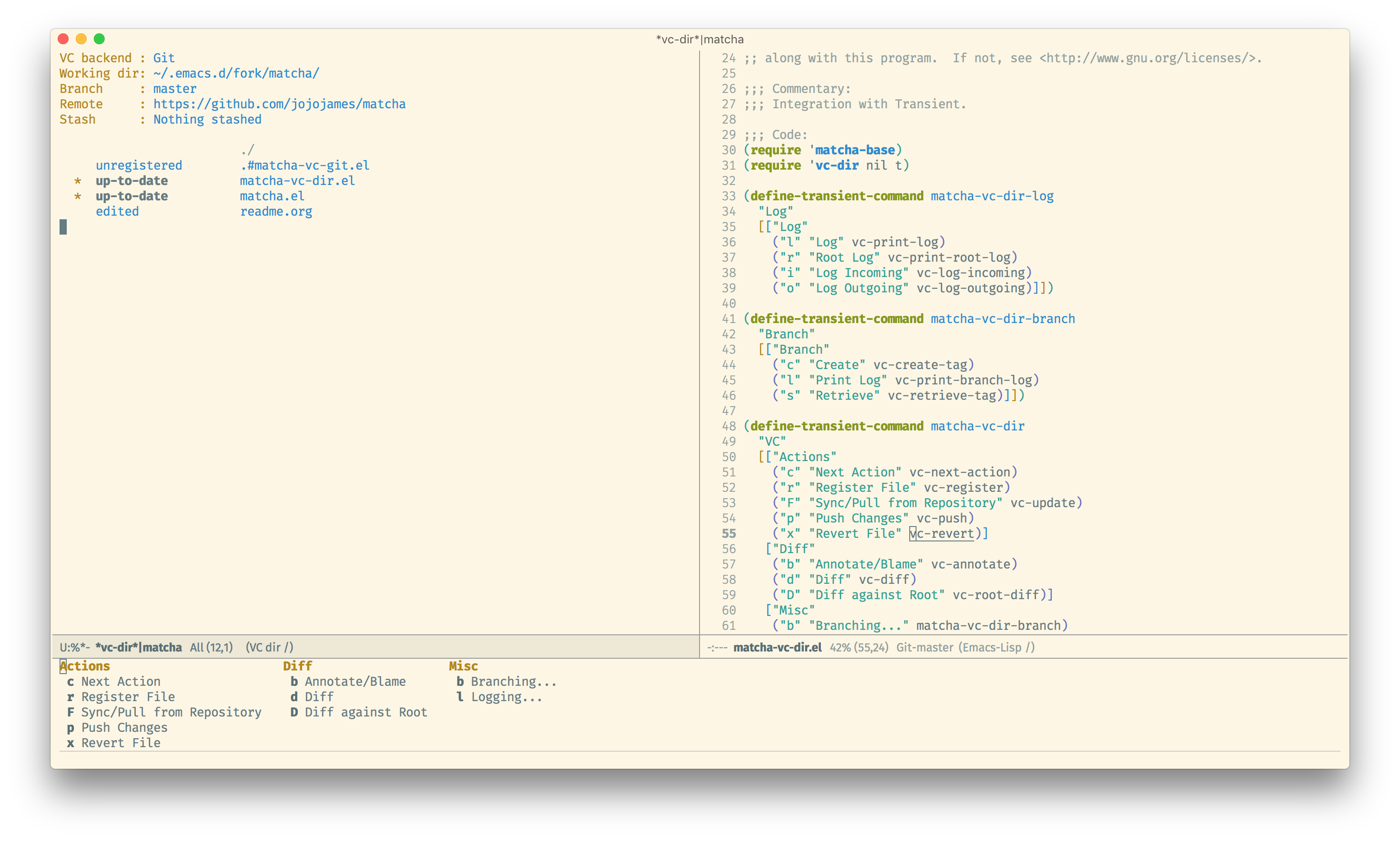Click the Git-master mode line indicator
Image resolution: width=1400 pixels, height=841 pixels.
(x=924, y=647)
